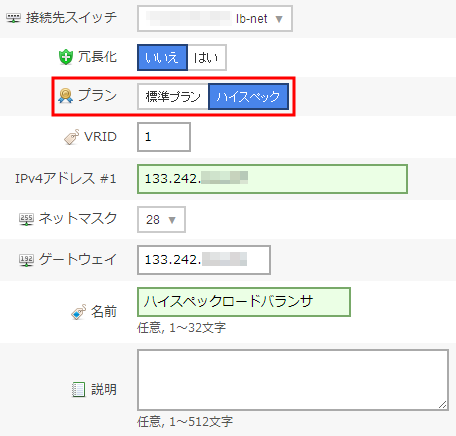
Task: Click the green shield icon beside 冗長化
Action: point(66,57)
